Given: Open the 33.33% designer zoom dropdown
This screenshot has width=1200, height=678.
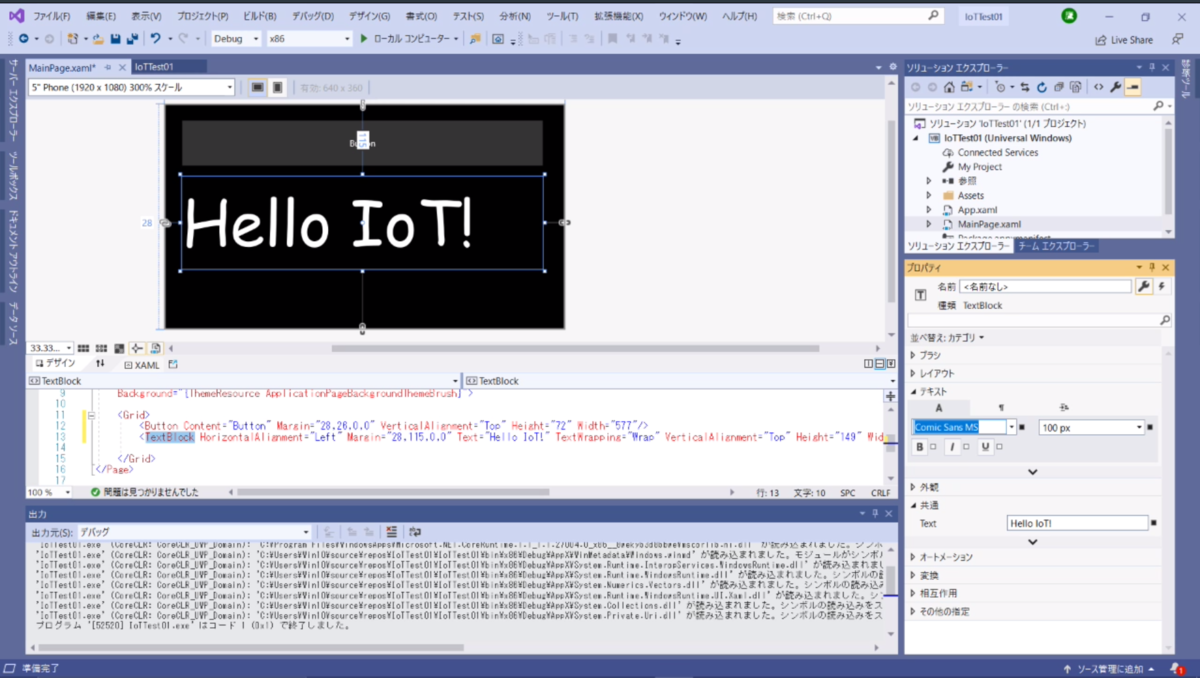Looking at the screenshot, I should 50,348.
